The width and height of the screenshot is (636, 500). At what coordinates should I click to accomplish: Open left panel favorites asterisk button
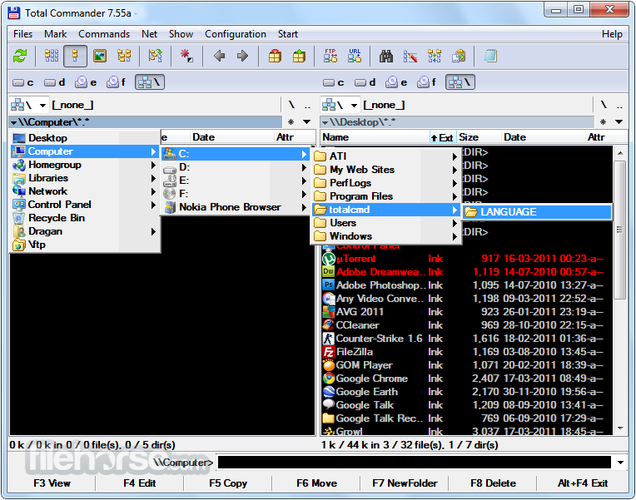pyautogui.click(x=291, y=122)
